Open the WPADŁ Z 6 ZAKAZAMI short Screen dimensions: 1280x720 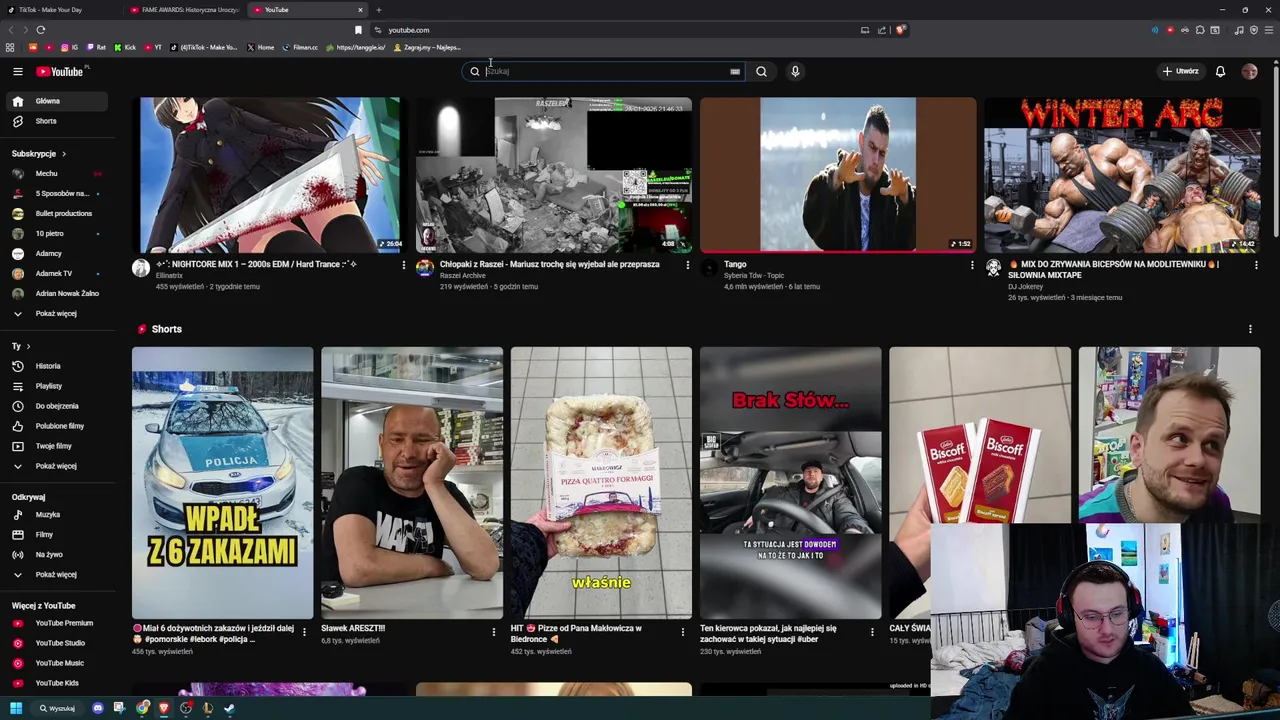click(x=222, y=483)
